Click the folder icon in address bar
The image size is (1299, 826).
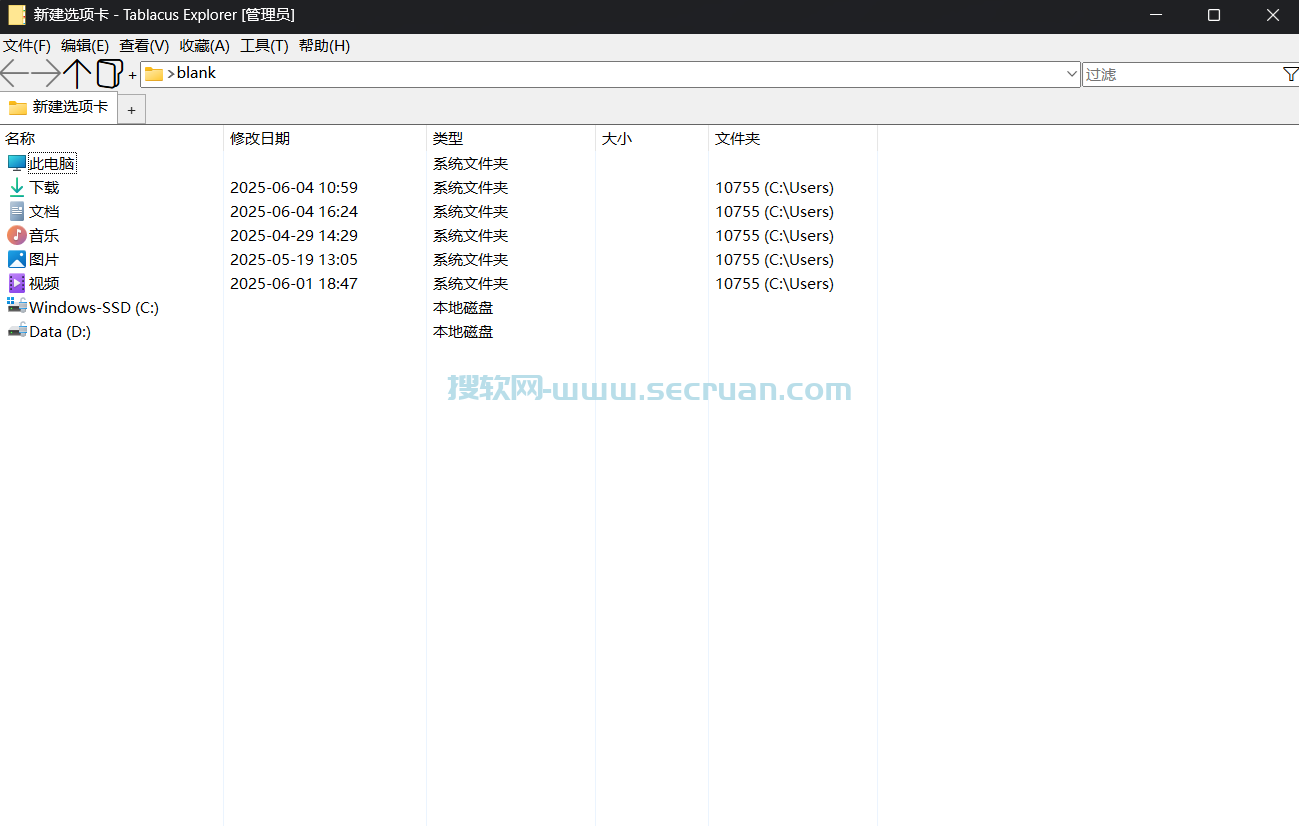coord(154,73)
